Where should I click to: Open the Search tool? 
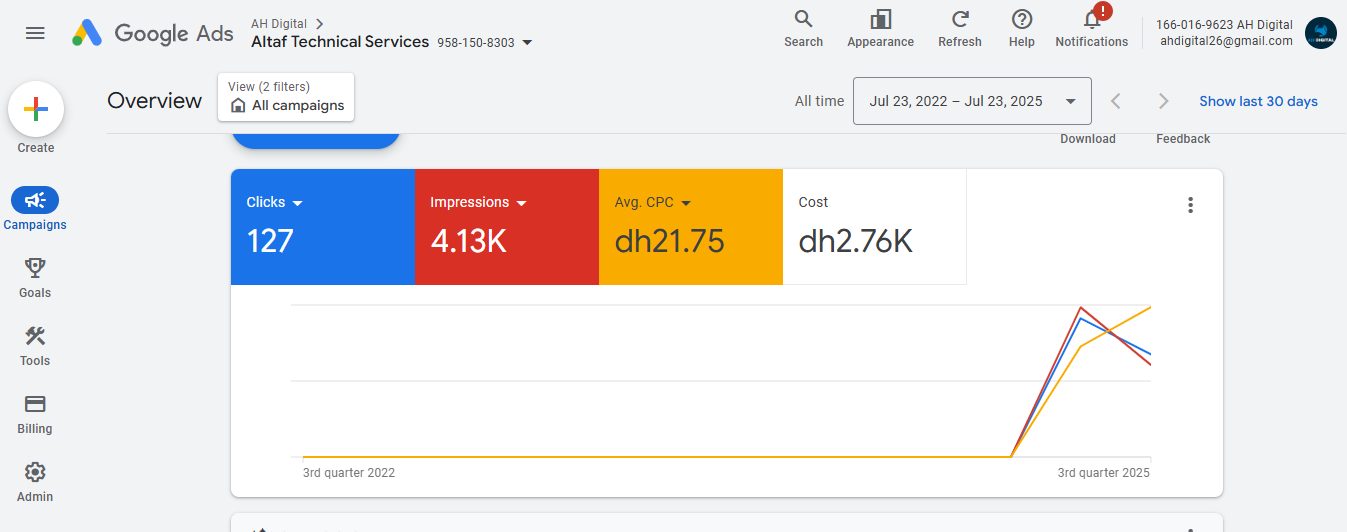point(803,29)
